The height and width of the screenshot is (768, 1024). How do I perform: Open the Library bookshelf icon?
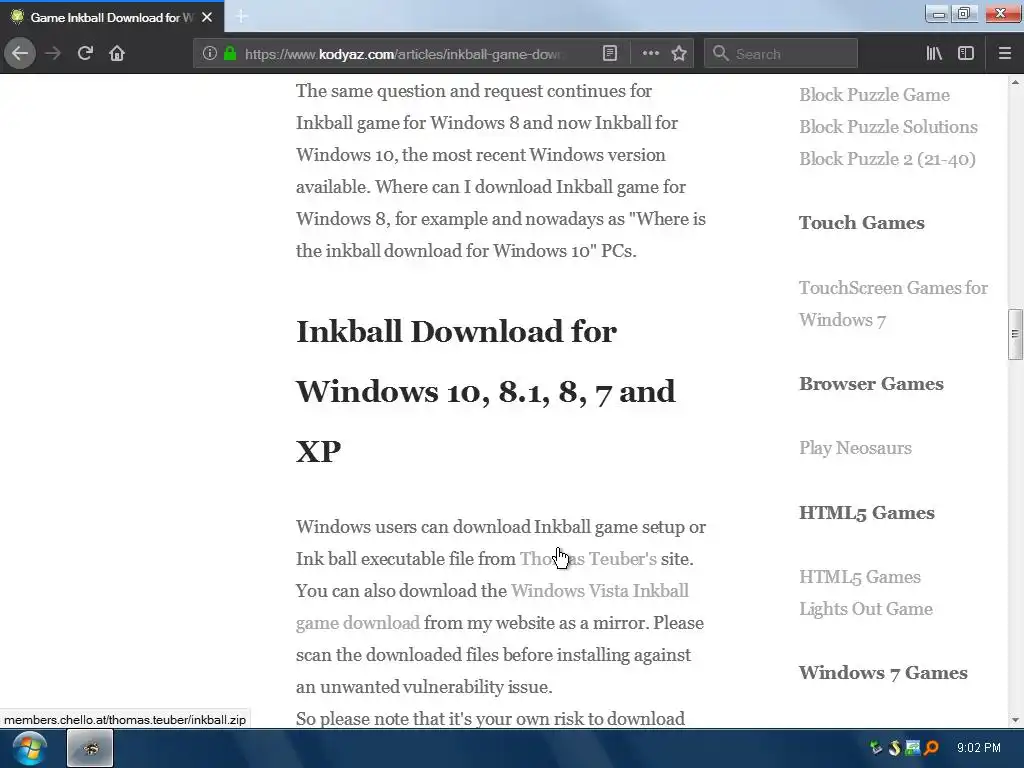click(934, 54)
